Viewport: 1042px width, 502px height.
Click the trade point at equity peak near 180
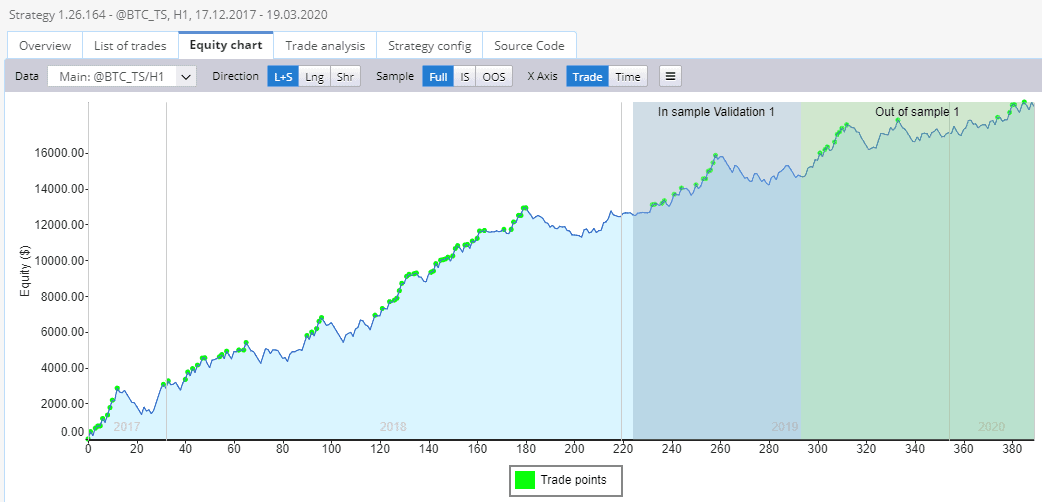coord(525,208)
